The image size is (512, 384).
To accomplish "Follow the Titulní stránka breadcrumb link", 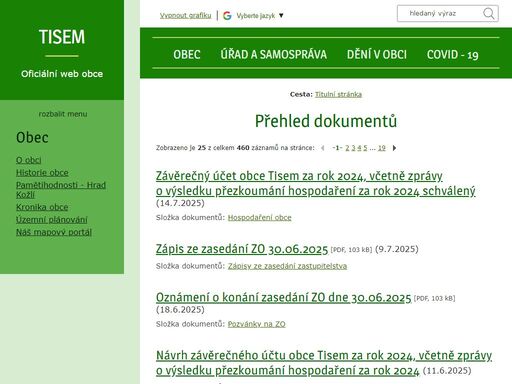I will tap(338, 94).
